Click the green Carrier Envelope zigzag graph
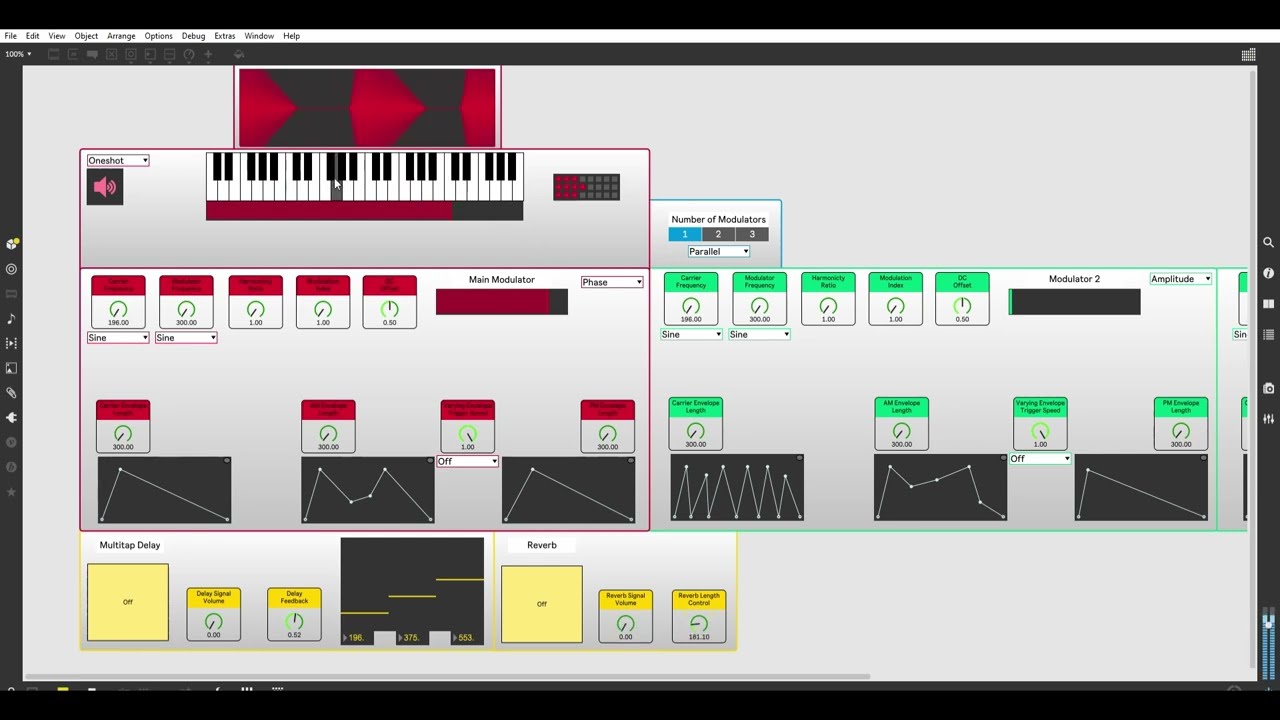This screenshot has width=1280, height=720. [737, 488]
